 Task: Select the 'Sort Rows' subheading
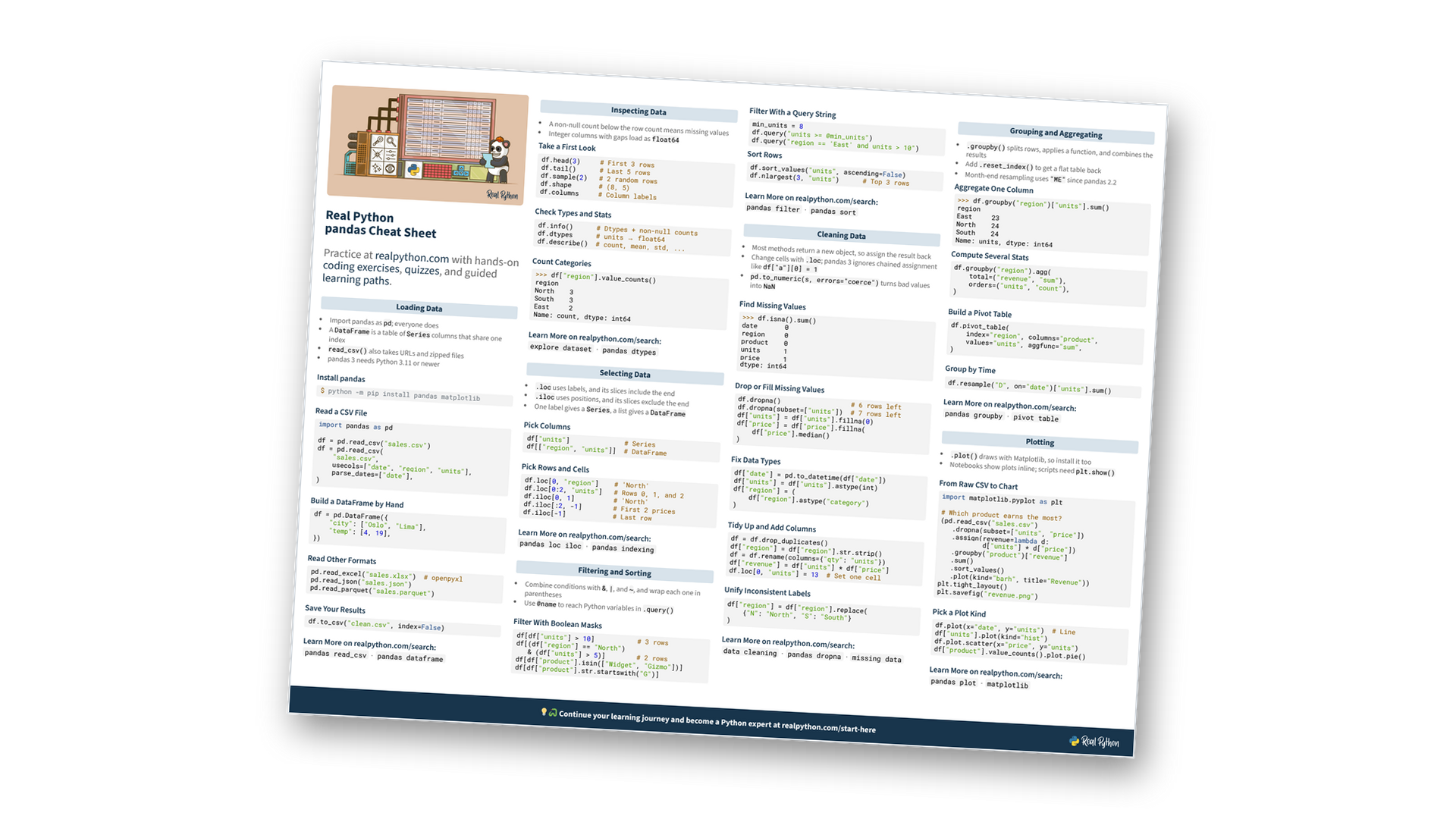pyautogui.click(x=764, y=155)
